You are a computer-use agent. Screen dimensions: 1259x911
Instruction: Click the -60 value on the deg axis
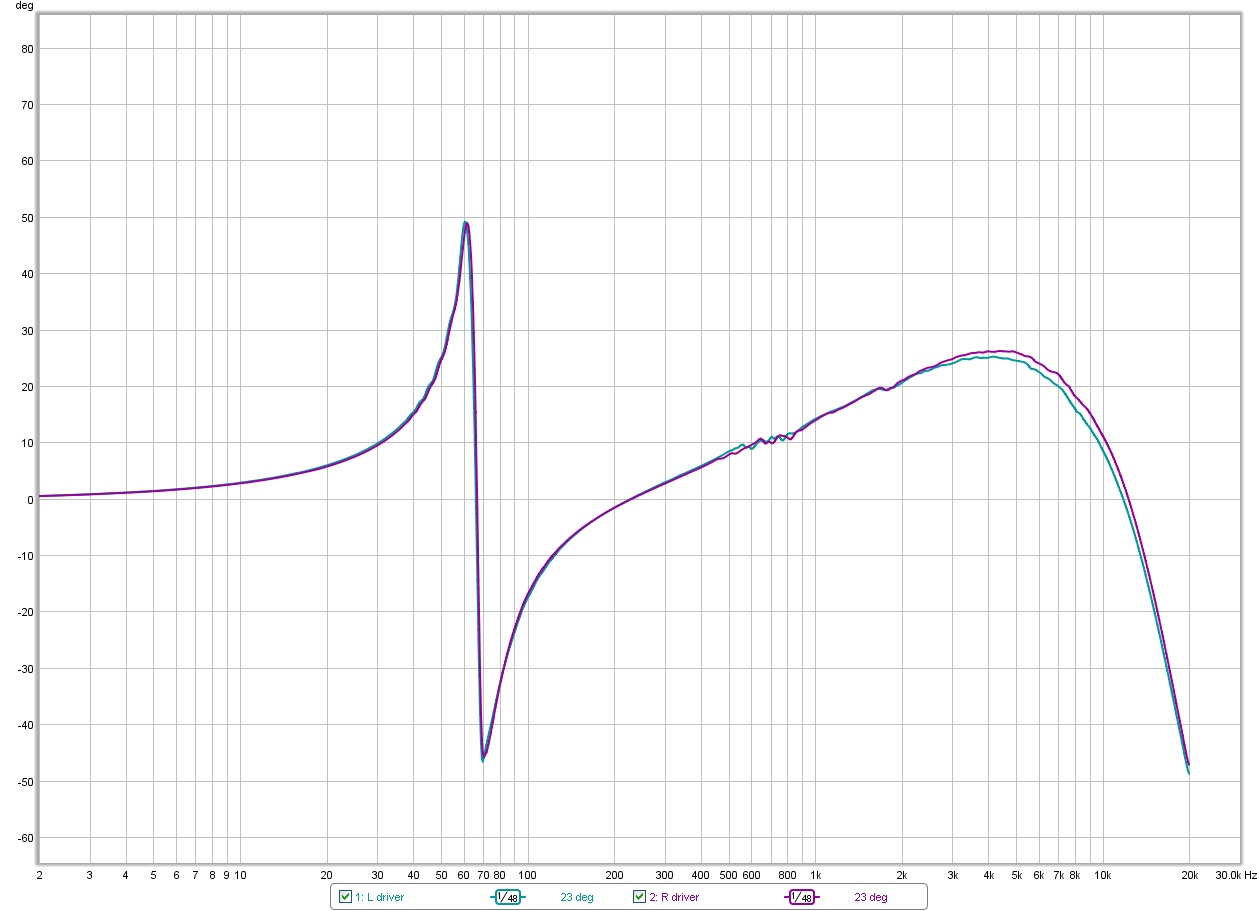[24, 838]
